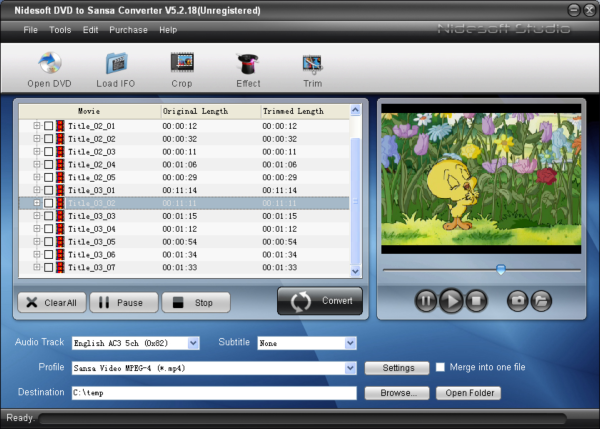Open the Tools menu
The height and width of the screenshot is (429, 600).
click(60, 30)
